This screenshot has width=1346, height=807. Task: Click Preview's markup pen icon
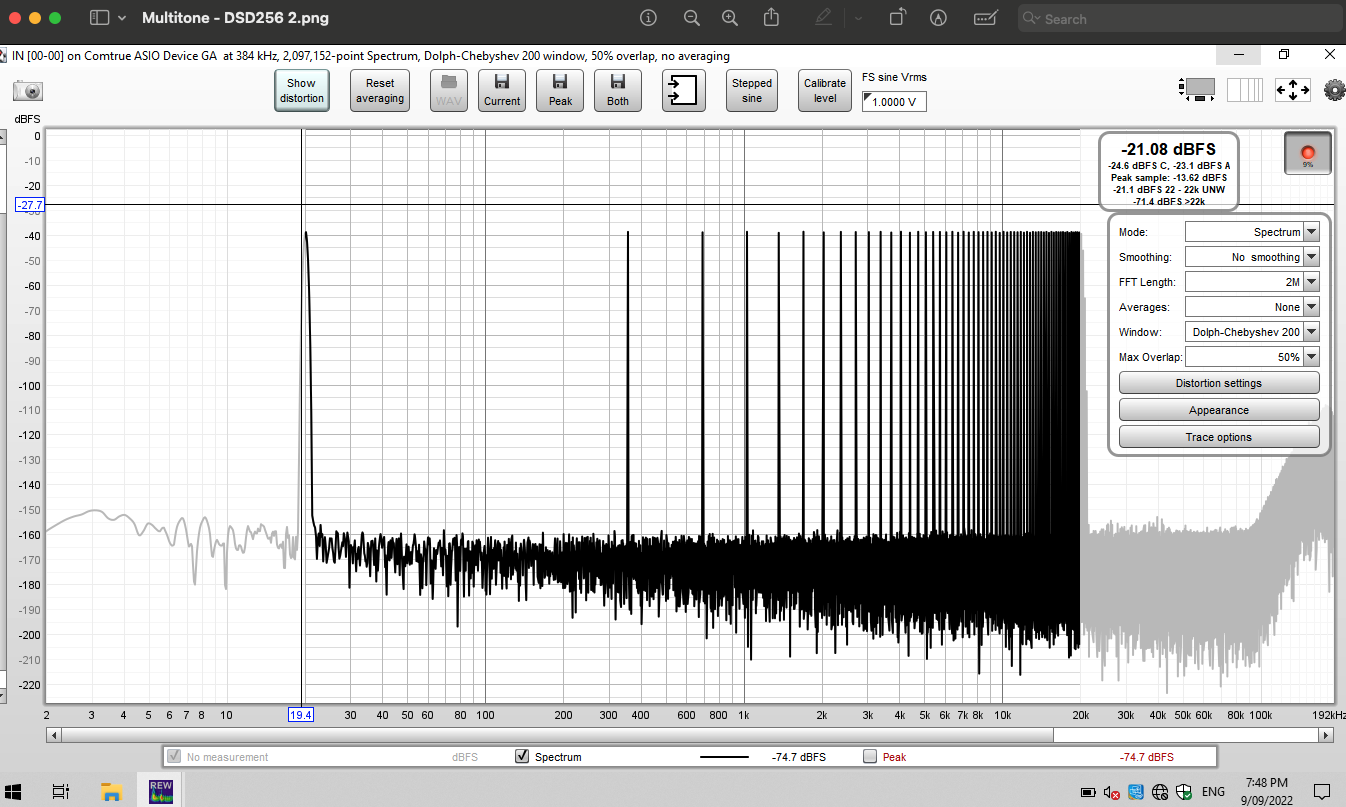point(824,18)
